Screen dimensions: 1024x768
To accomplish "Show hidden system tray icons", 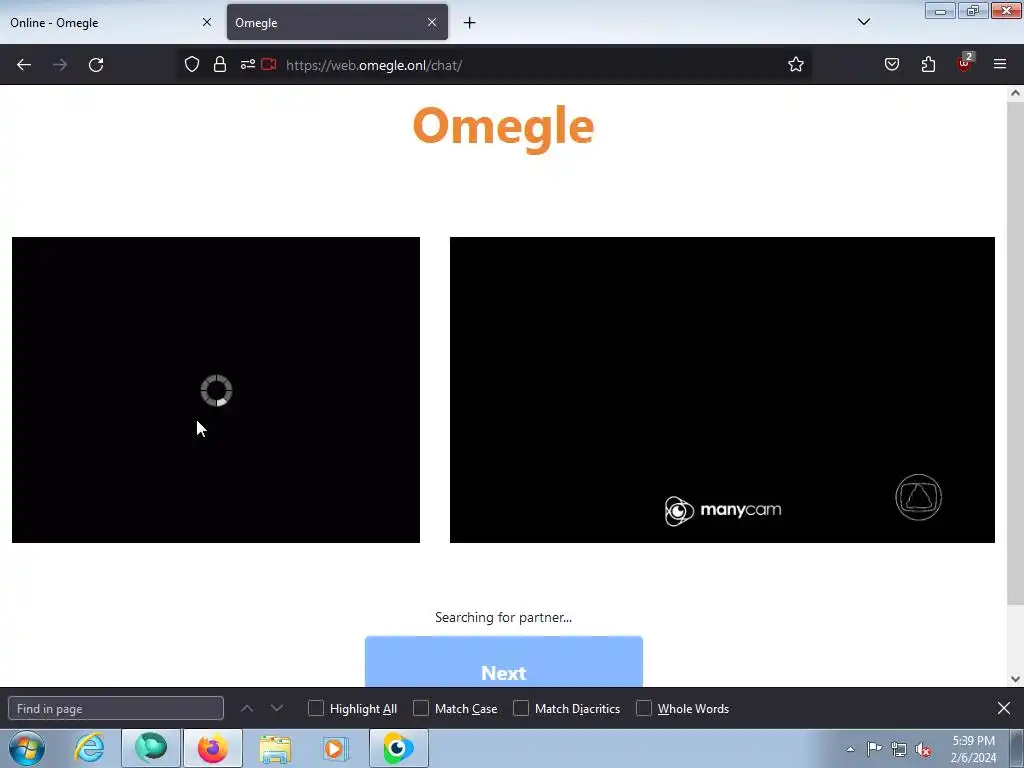I will (x=850, y=749).
